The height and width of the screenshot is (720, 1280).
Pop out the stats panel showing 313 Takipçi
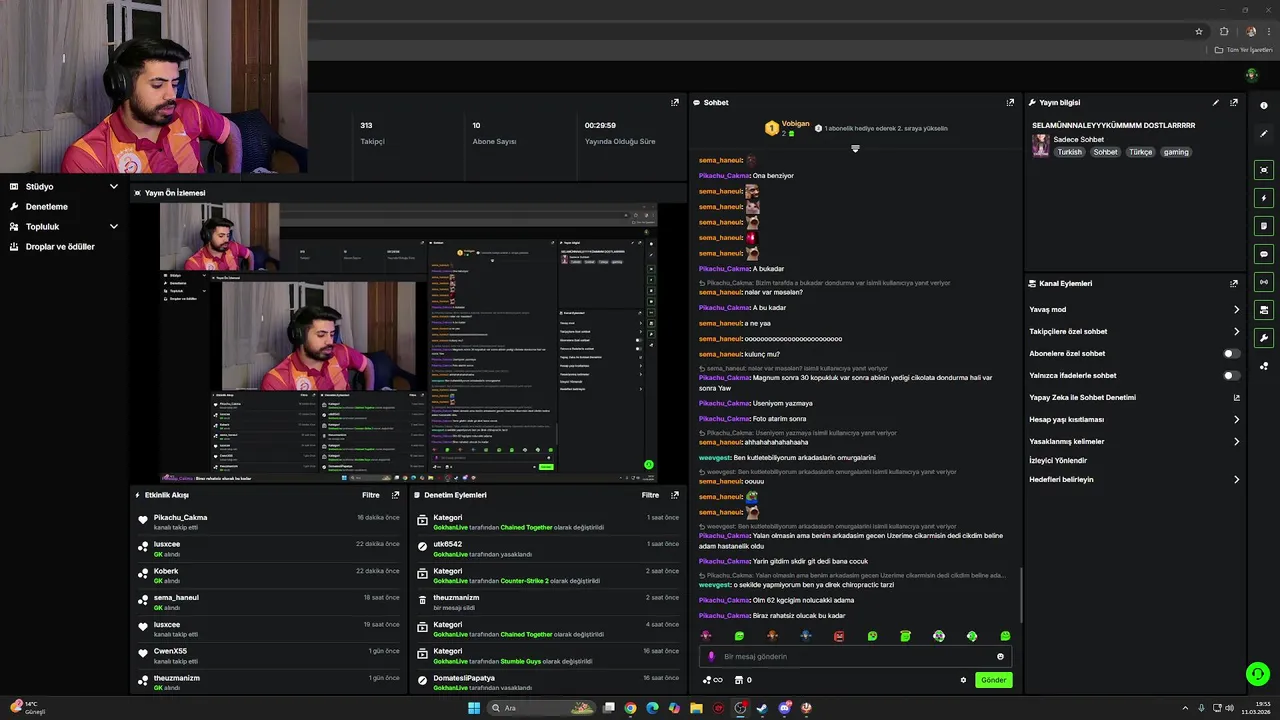(x=675, y=102)
